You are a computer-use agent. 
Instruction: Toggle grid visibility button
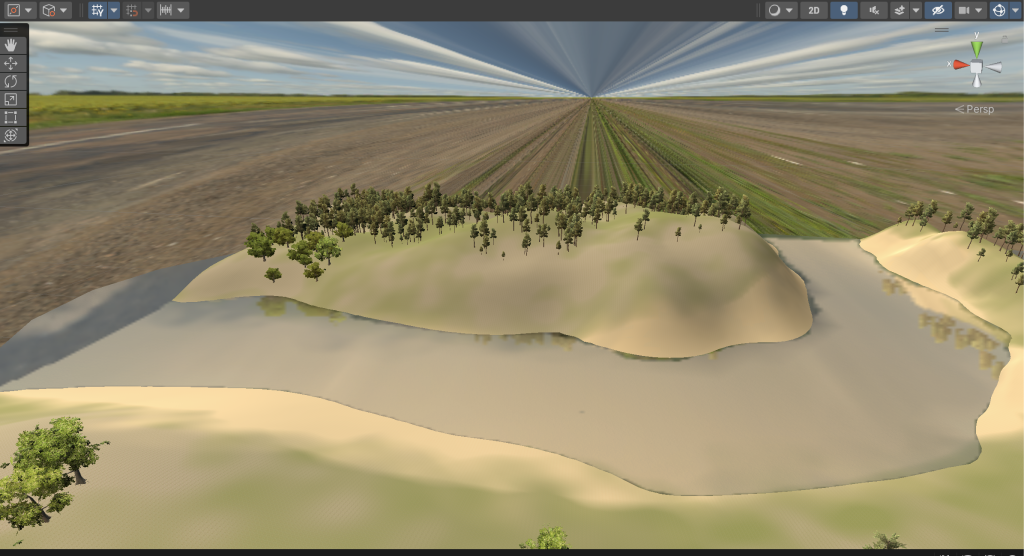[x=97, y=10]
